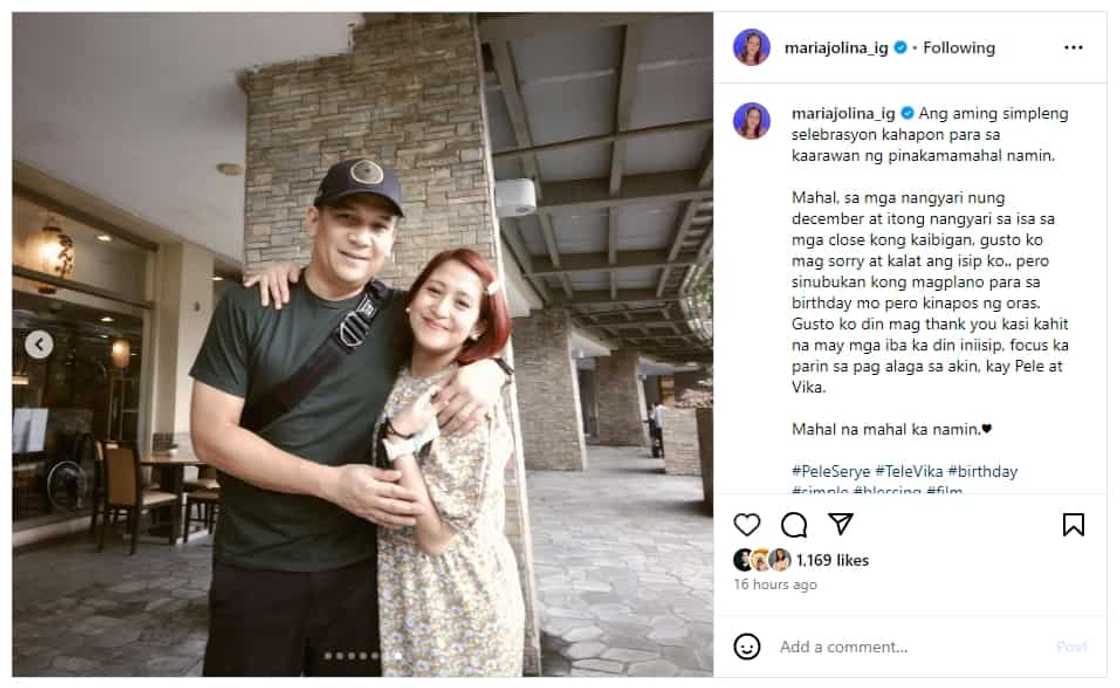
Task: Share the post using the paper plane icon
Action: (x=841, y=524)
